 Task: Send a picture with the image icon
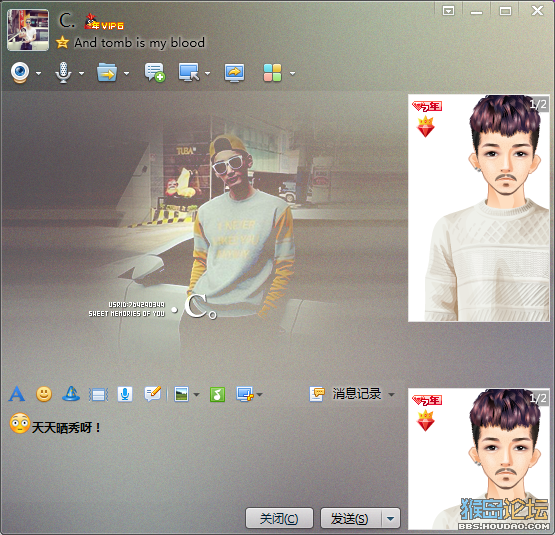tap(182, 394)
